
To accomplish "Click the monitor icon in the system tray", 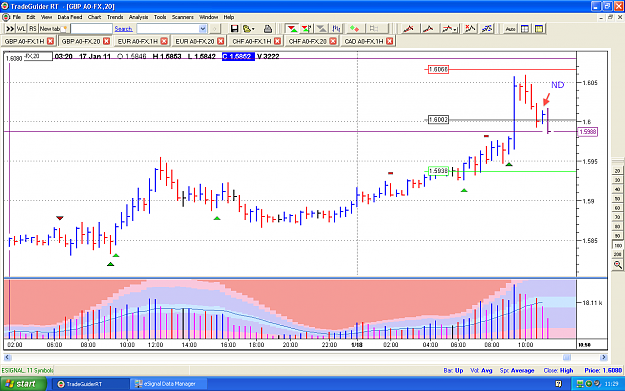I will pos(580,384).
